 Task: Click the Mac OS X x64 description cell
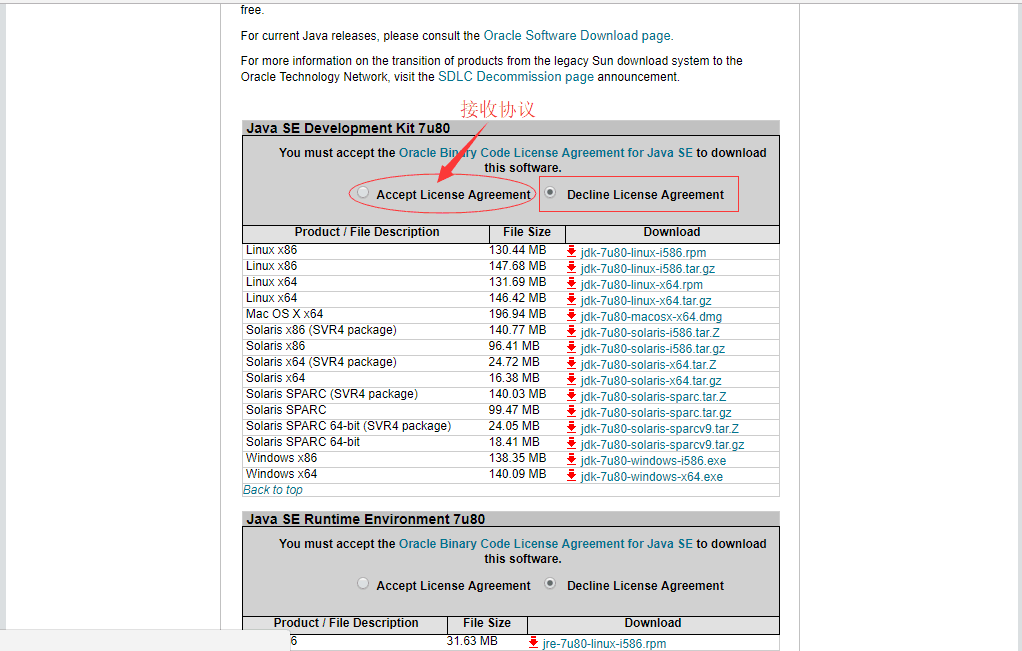284,313
